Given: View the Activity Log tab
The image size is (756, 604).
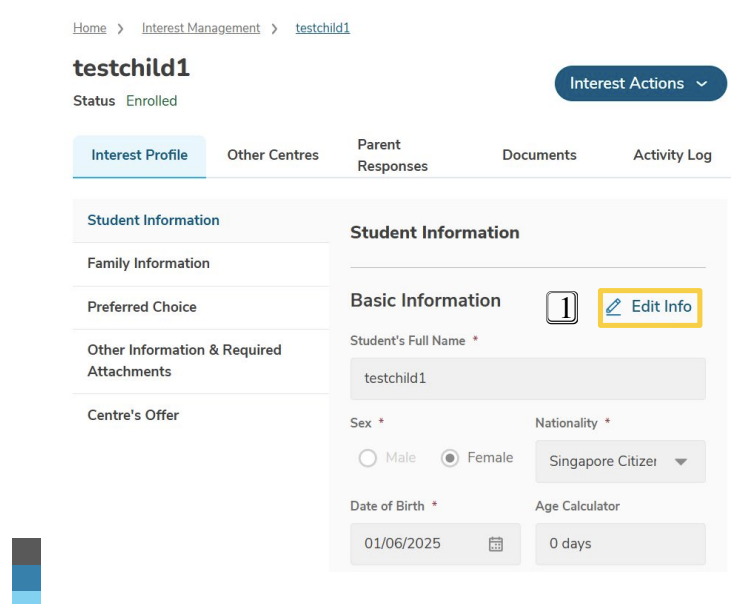Looking at the screenshot, I should tap(672, 155).
